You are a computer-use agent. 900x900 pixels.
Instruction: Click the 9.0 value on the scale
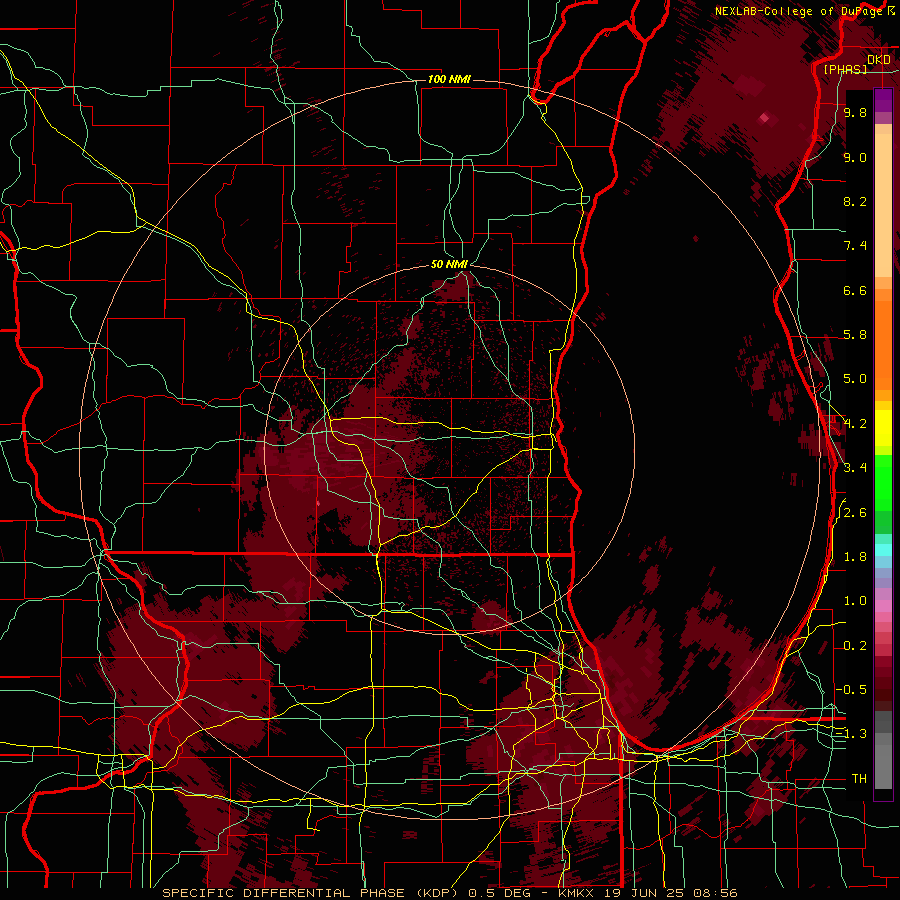(x=855, y=157)
